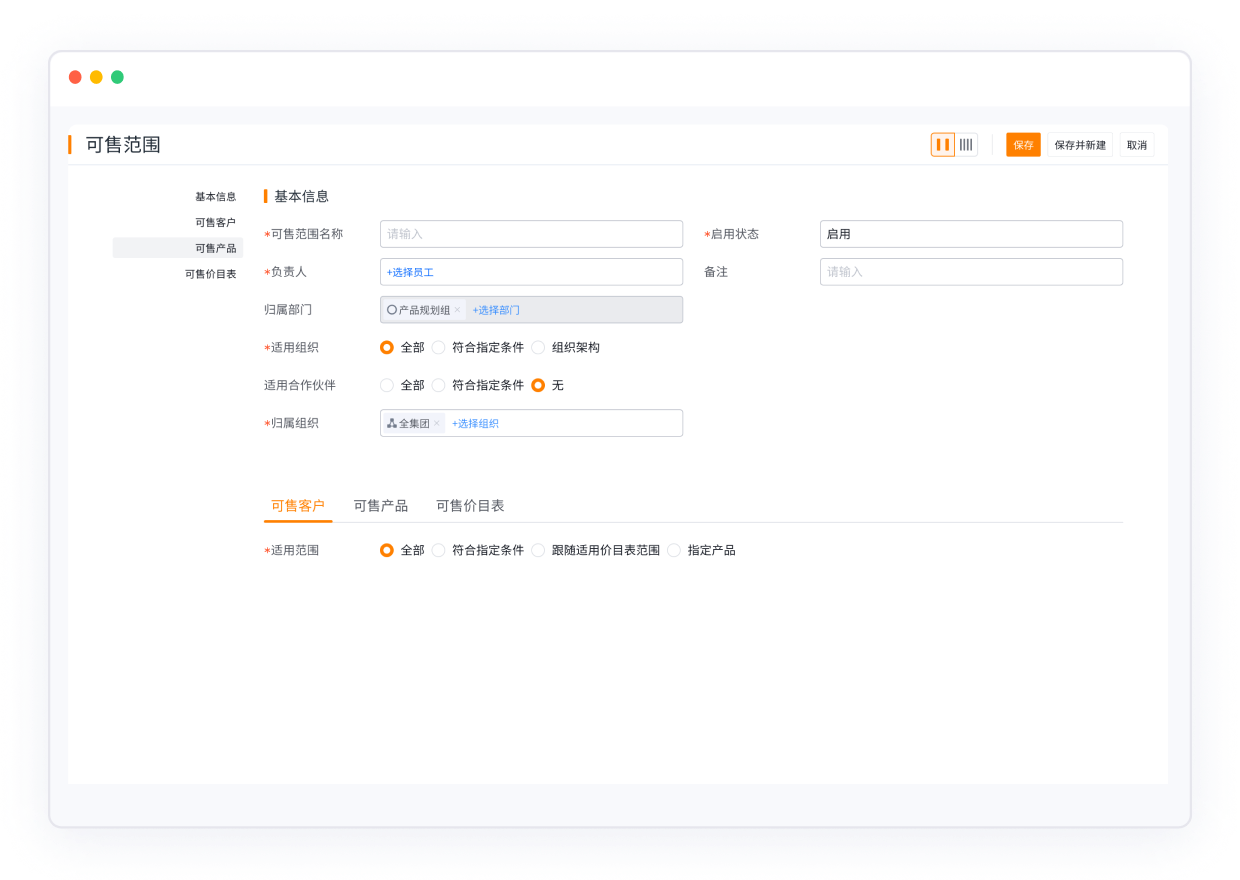Click the green traffic light dot
The height and width of the screenshot is (880, 1240).
click(x=117, y=76)
